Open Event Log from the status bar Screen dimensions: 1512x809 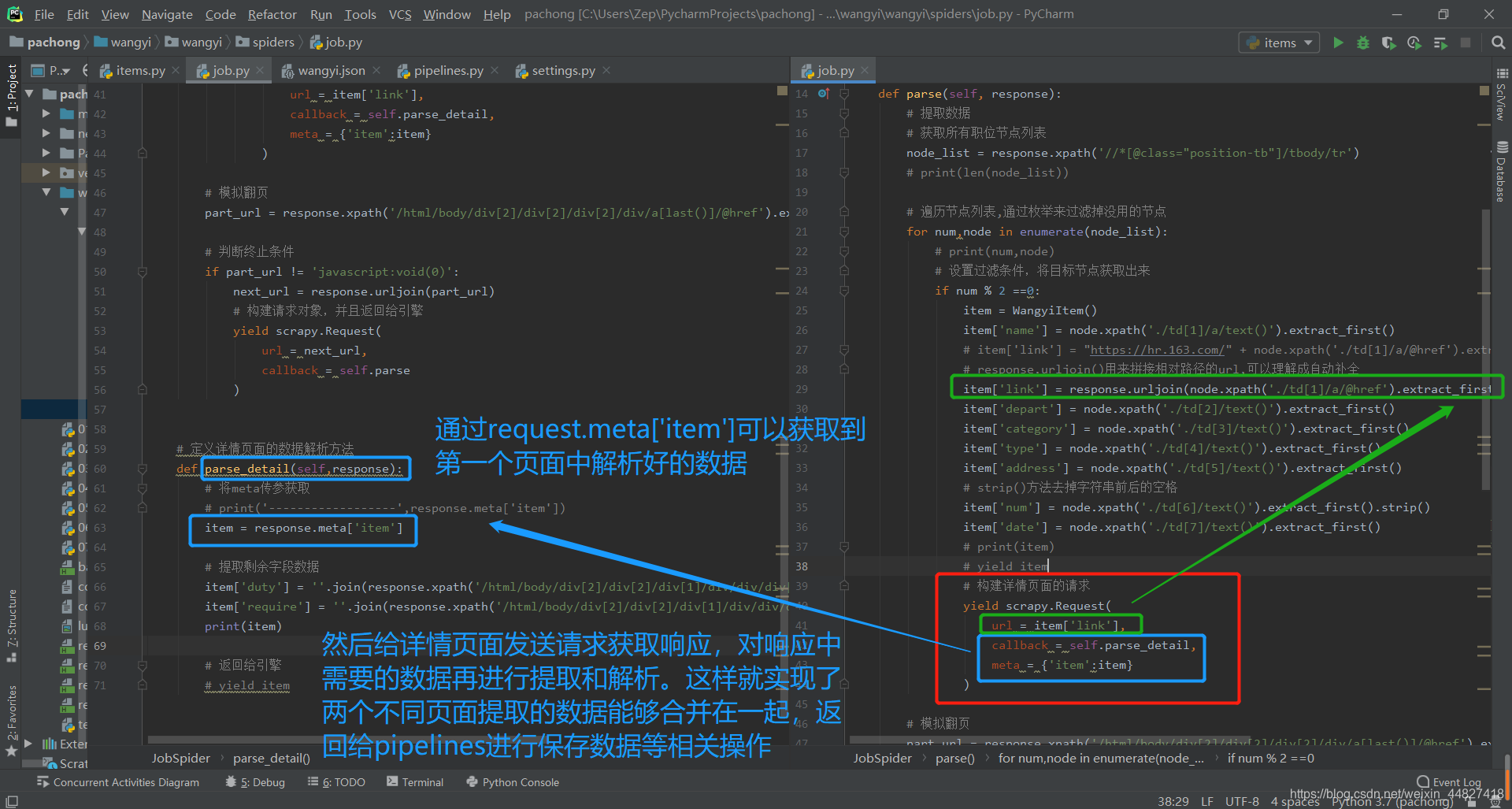(x=1448, y=782)
